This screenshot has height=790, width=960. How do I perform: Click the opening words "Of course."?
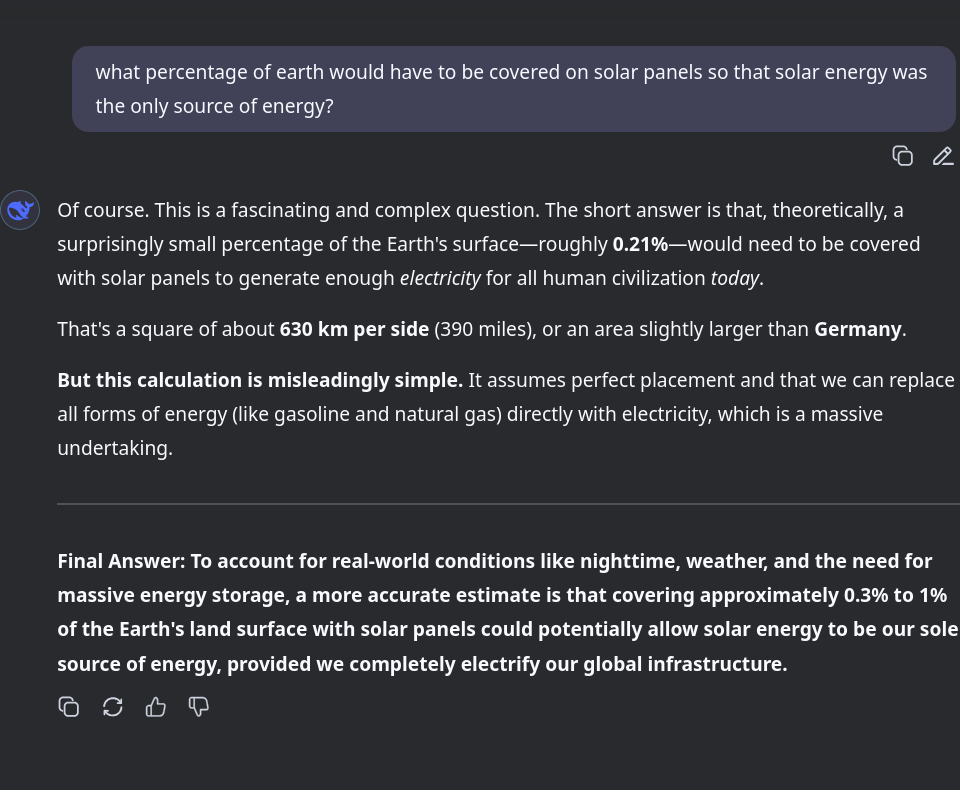coord(100,210)
